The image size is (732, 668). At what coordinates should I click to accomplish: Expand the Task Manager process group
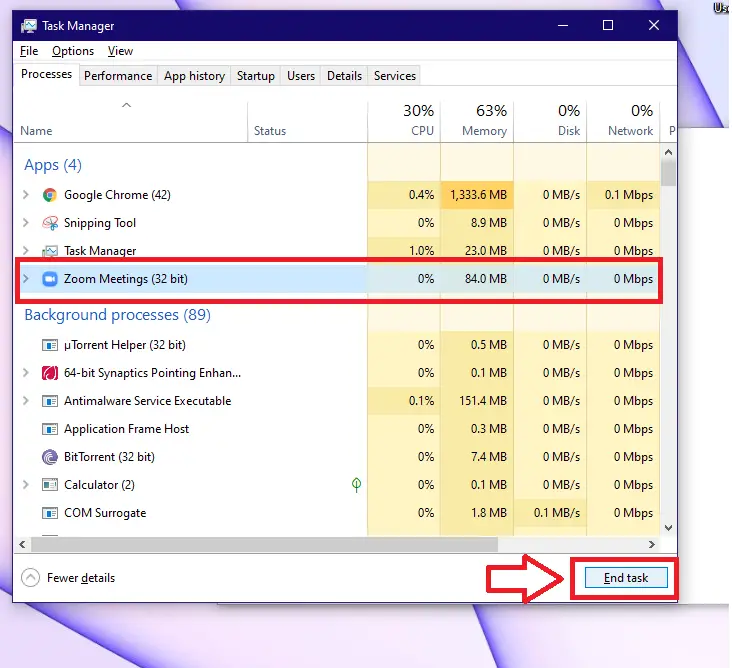point(26,251)
